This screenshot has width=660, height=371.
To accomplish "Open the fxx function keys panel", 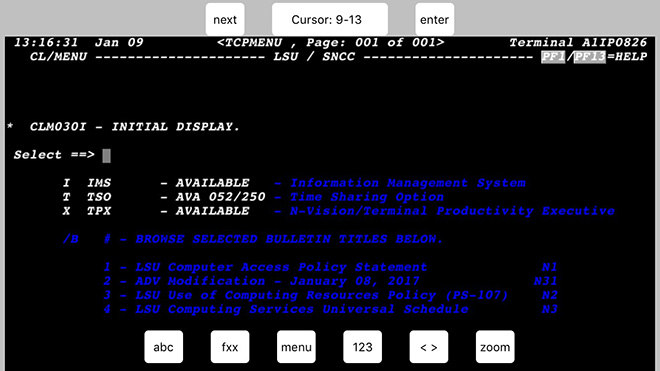I will click(230, 347).
